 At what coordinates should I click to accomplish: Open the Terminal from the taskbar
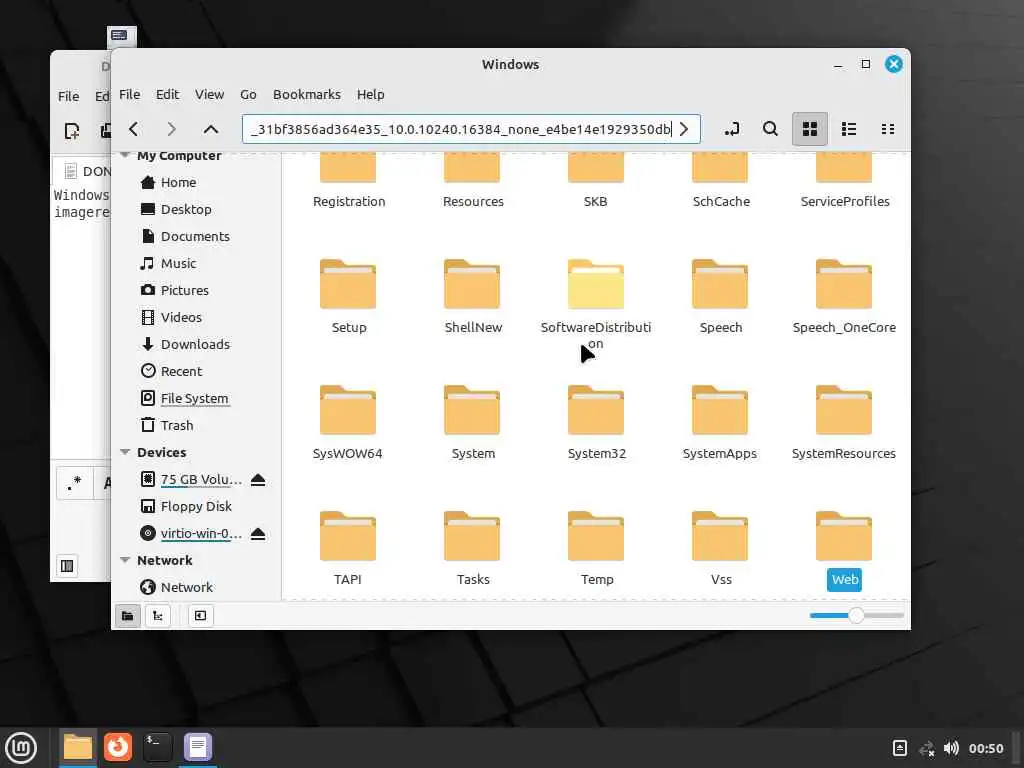pos(157,747)
